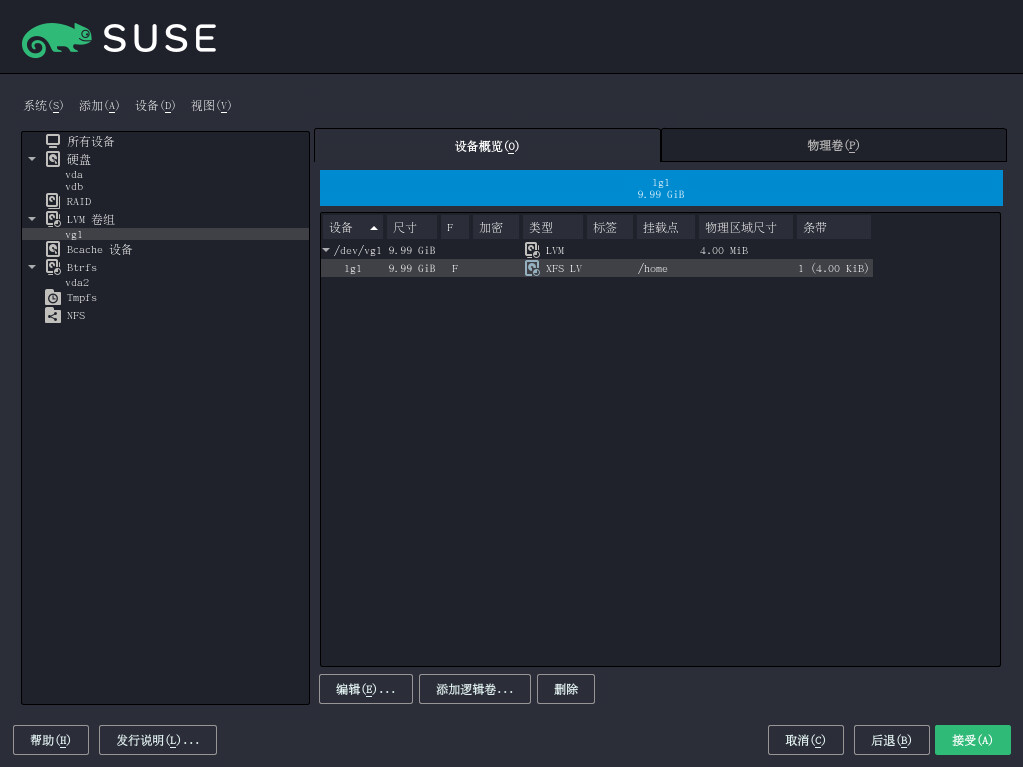Select the Bcache device icon
This screenshot has width=1023, height=767.
tap(53, 249)
